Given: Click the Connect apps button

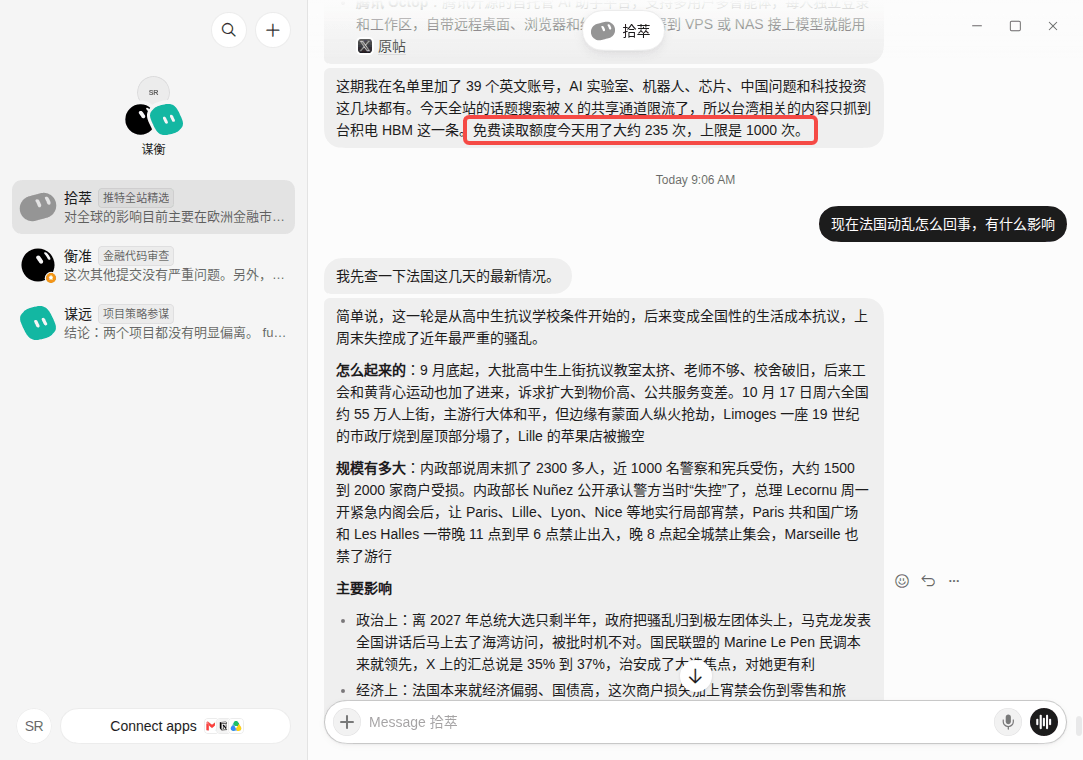Looking at the screenshot, I should [x=175, y=726].
